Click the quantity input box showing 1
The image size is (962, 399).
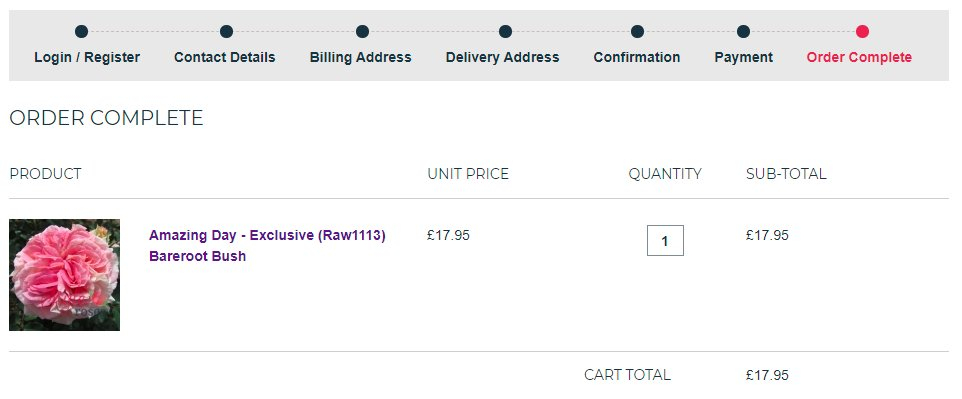point(665,241)
